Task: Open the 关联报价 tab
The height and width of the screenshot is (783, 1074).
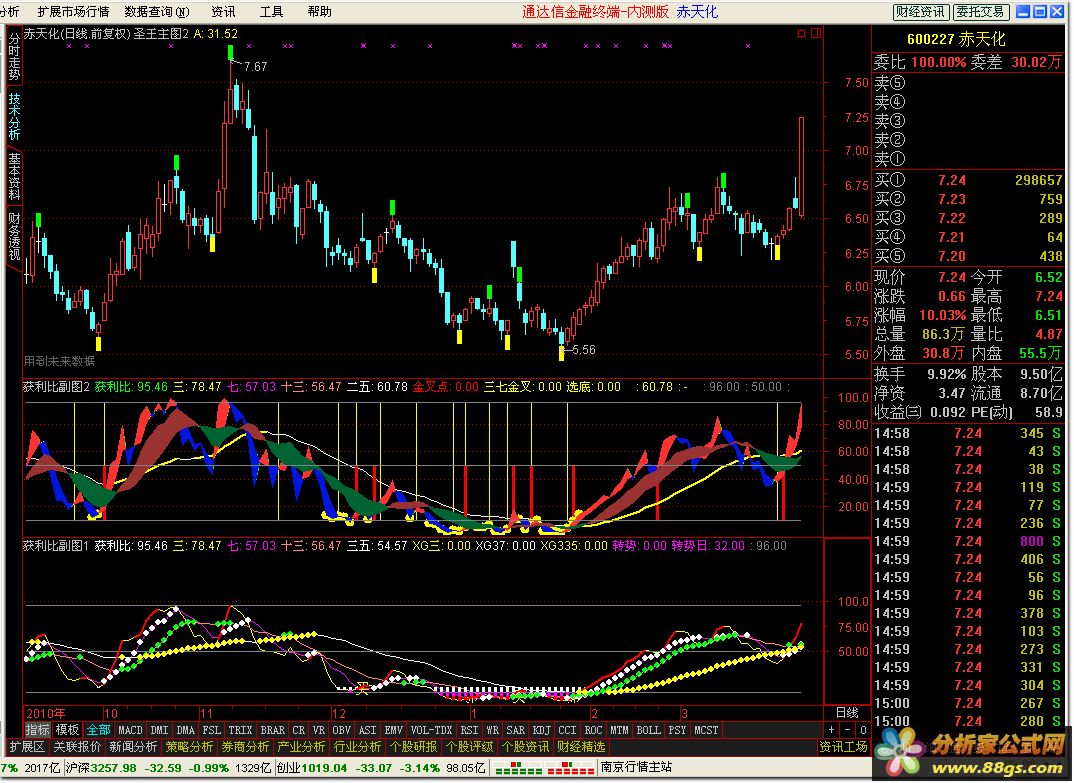Action: [77, 747]
